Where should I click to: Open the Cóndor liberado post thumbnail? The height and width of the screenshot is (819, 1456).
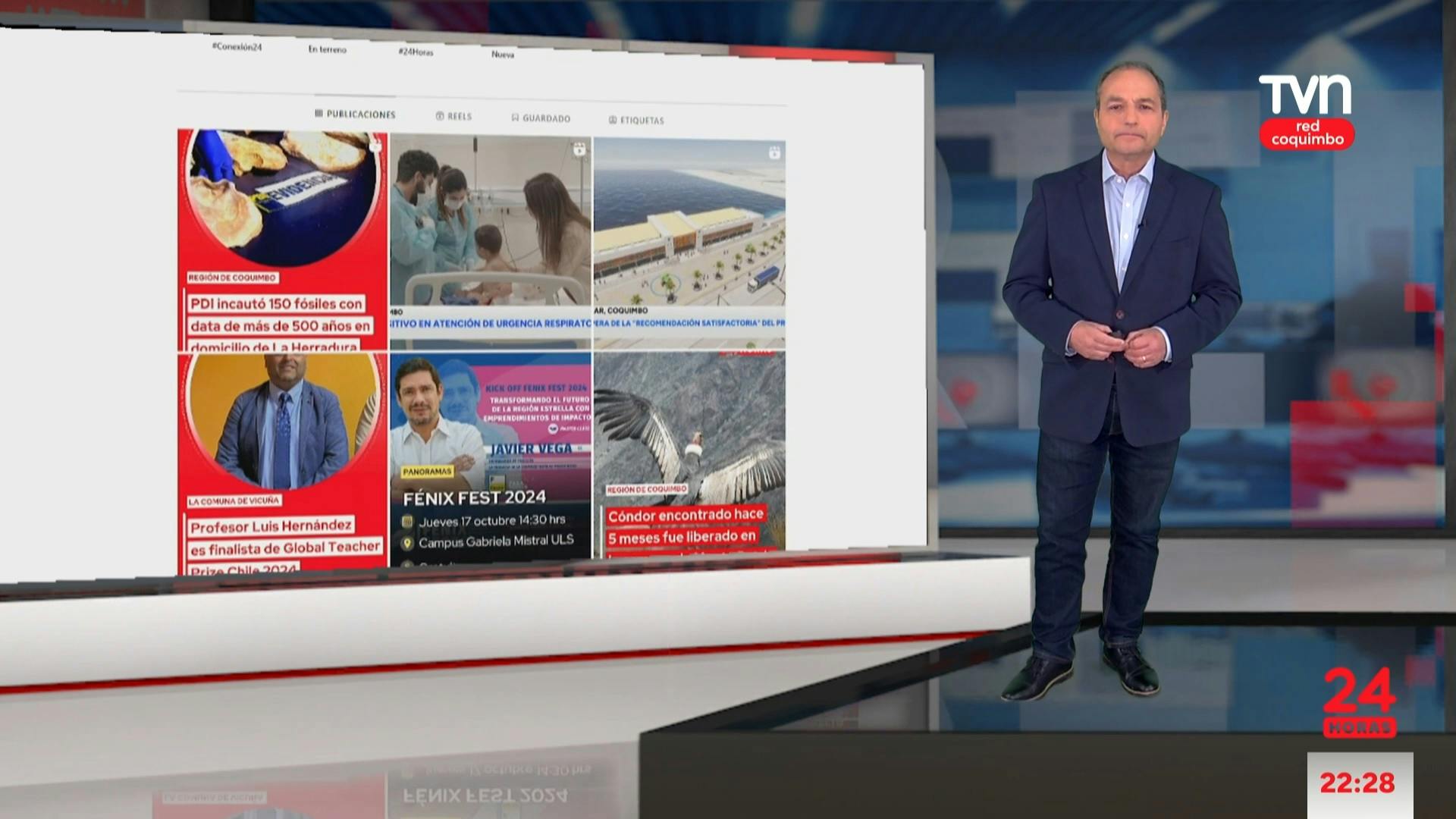[x=689, y=455]
